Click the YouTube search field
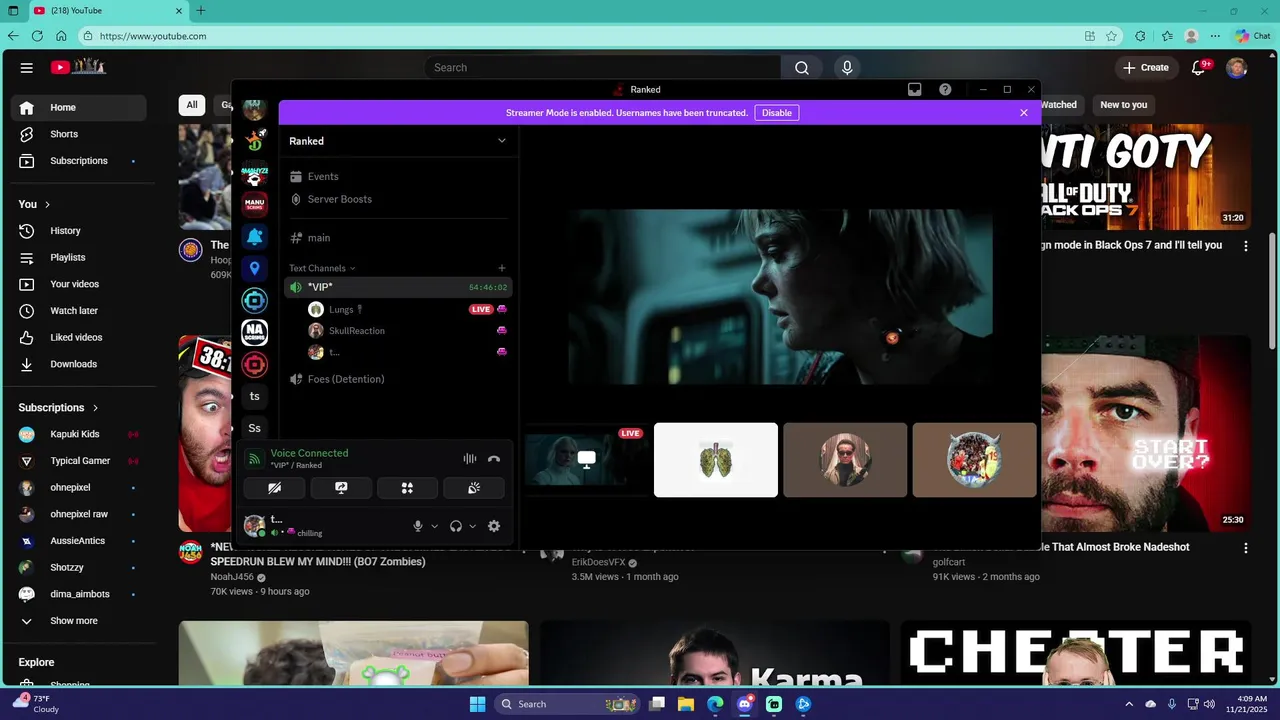Image resolution: width=1280 pixels, height=720 pixels. pyautogui.click(x=602, y=68)
